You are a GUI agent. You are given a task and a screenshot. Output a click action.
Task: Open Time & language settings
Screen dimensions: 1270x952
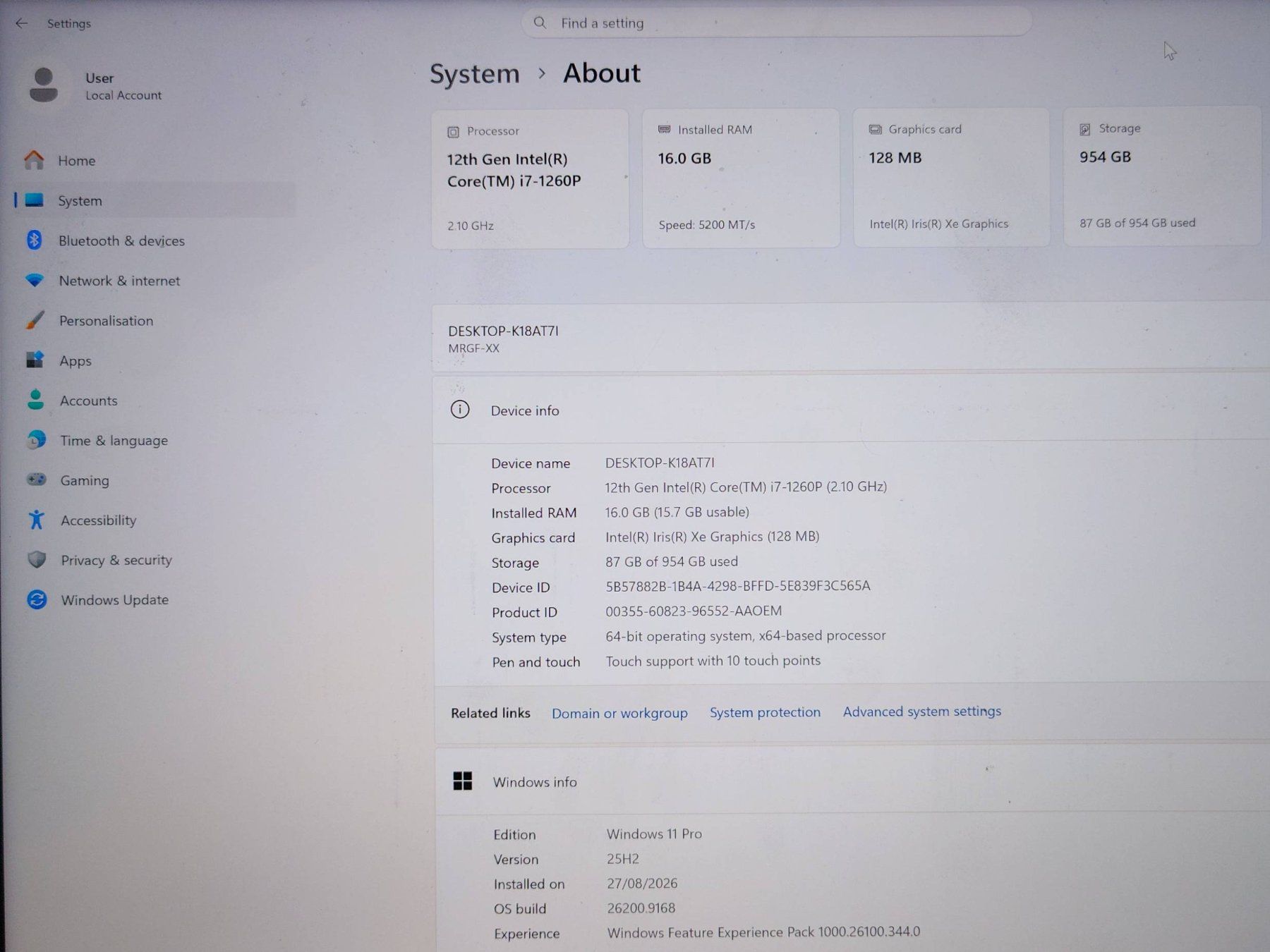155,441
